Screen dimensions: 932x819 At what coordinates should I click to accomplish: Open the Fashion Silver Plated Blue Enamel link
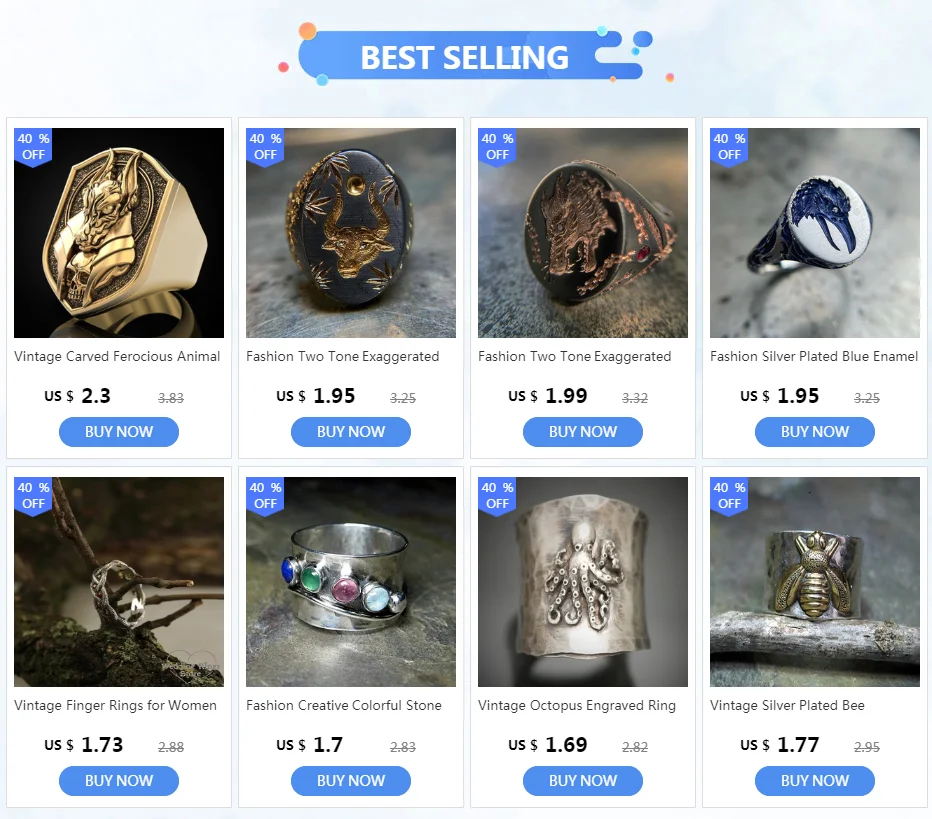point(814,356)
